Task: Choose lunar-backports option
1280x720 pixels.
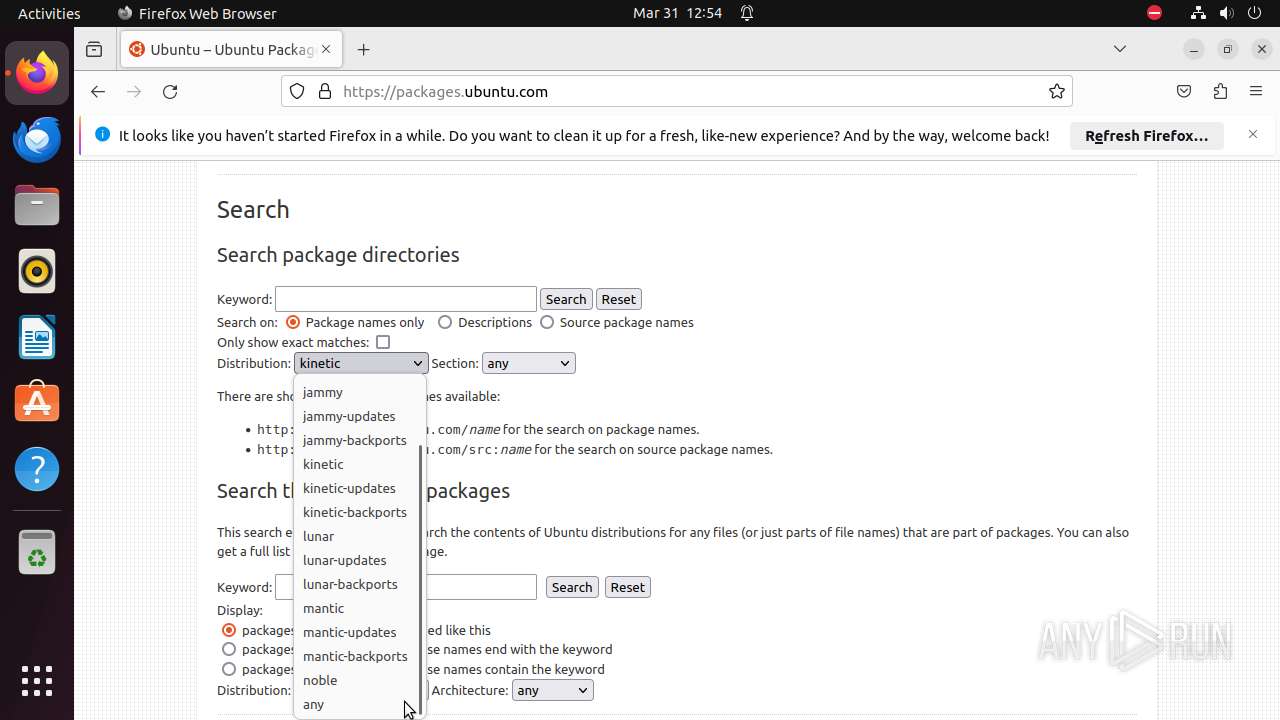Action: click(x=357, y=584)
